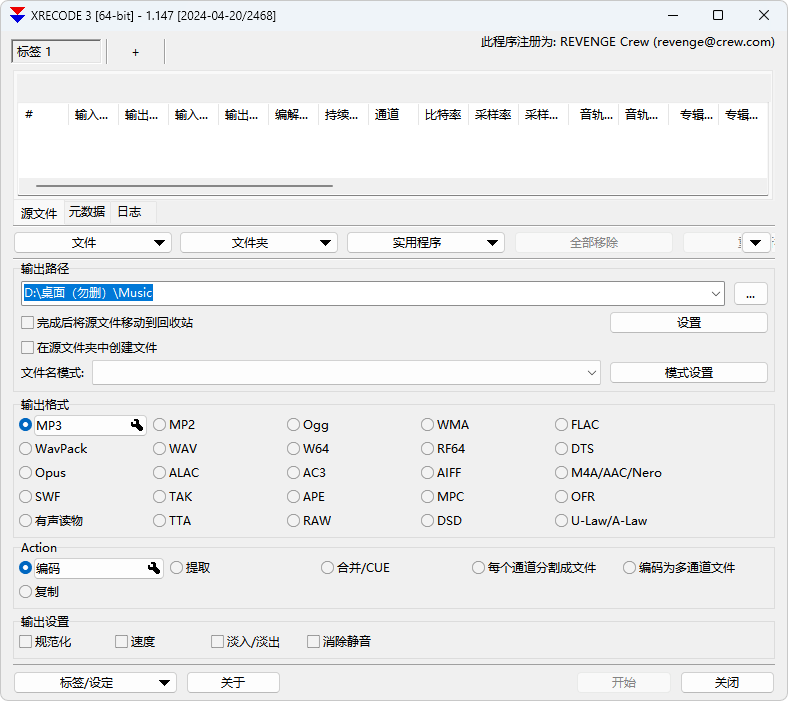
Task: Select the RAW output format
Action: 309,521
